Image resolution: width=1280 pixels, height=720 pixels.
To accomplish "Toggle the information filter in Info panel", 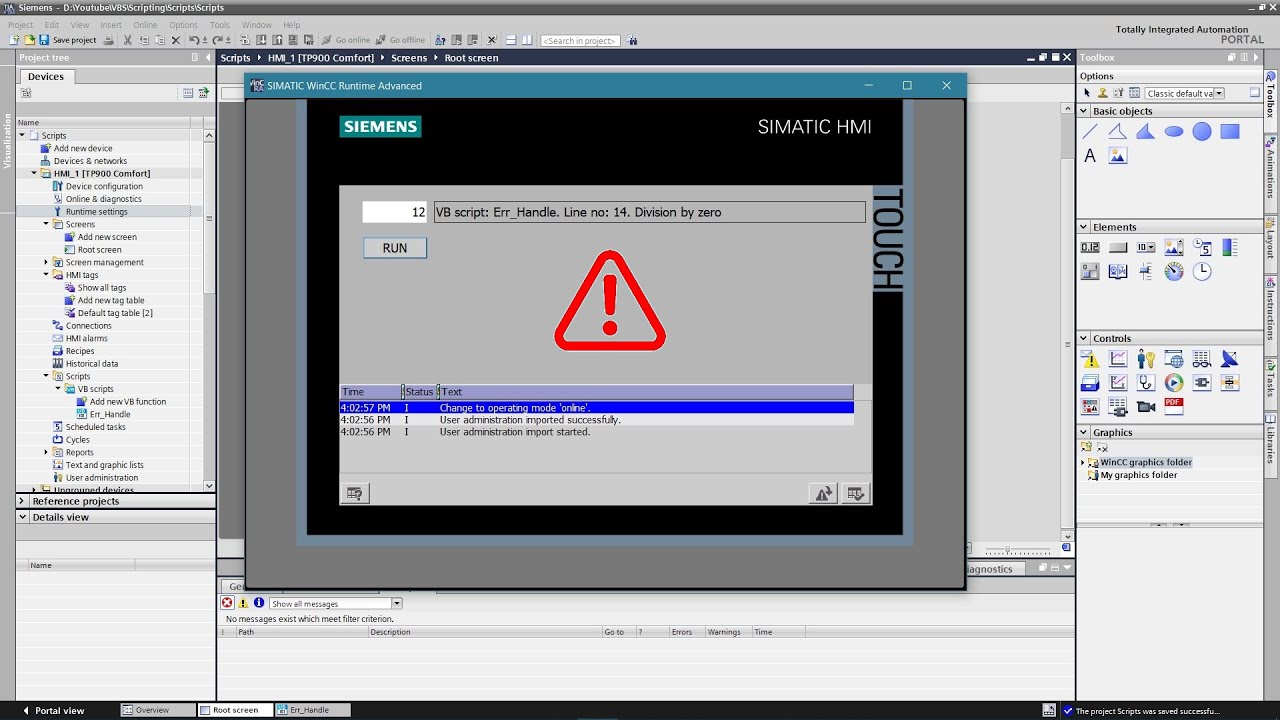I will [259, 603].
